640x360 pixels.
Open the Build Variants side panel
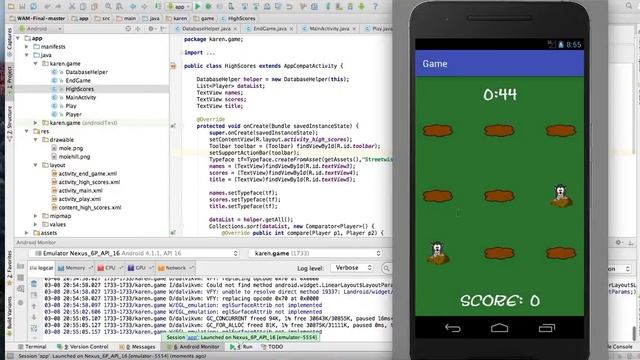(x=10, y=316)
